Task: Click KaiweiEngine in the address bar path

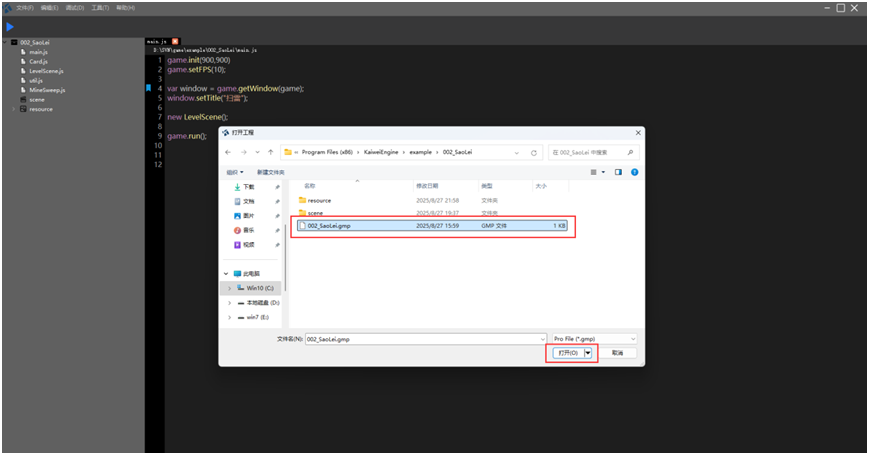Action: coord(381,152)
